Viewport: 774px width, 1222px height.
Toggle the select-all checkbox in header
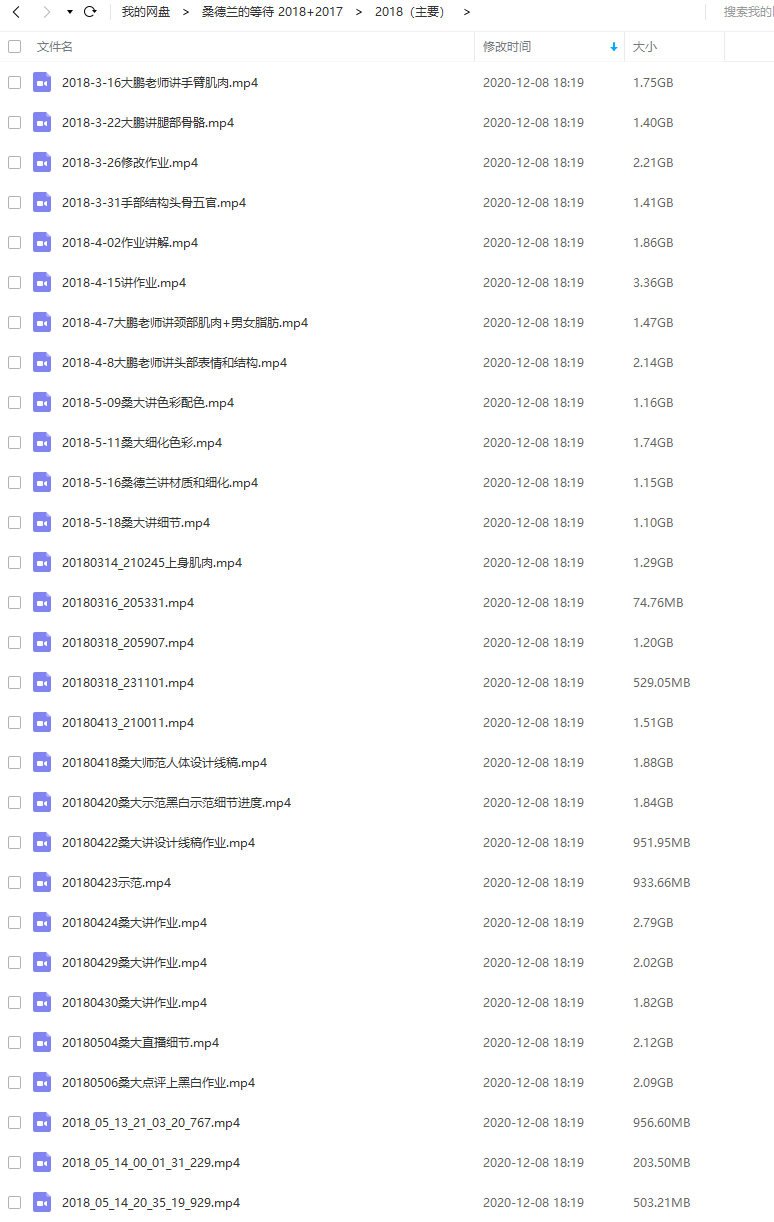tap(14, 46)
